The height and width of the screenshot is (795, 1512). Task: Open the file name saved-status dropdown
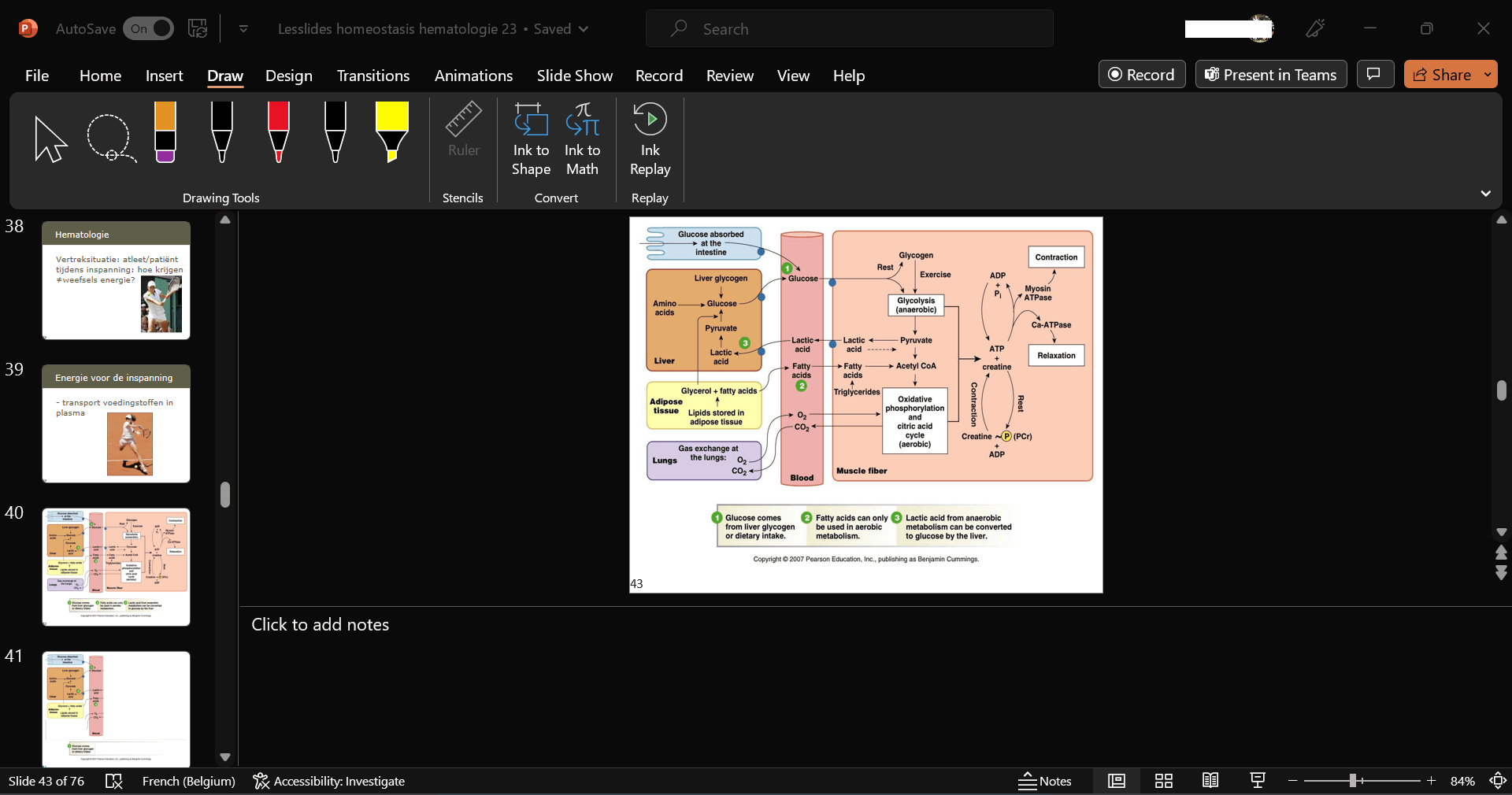[x=584, y=29]
